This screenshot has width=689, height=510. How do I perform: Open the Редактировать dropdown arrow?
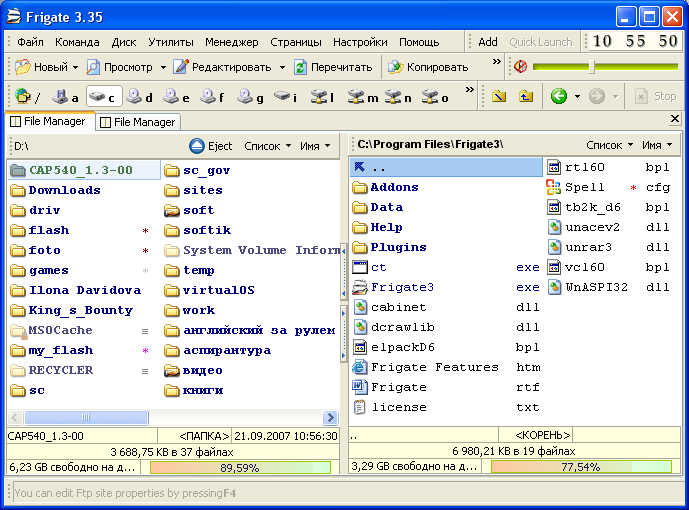click(282, 67)
